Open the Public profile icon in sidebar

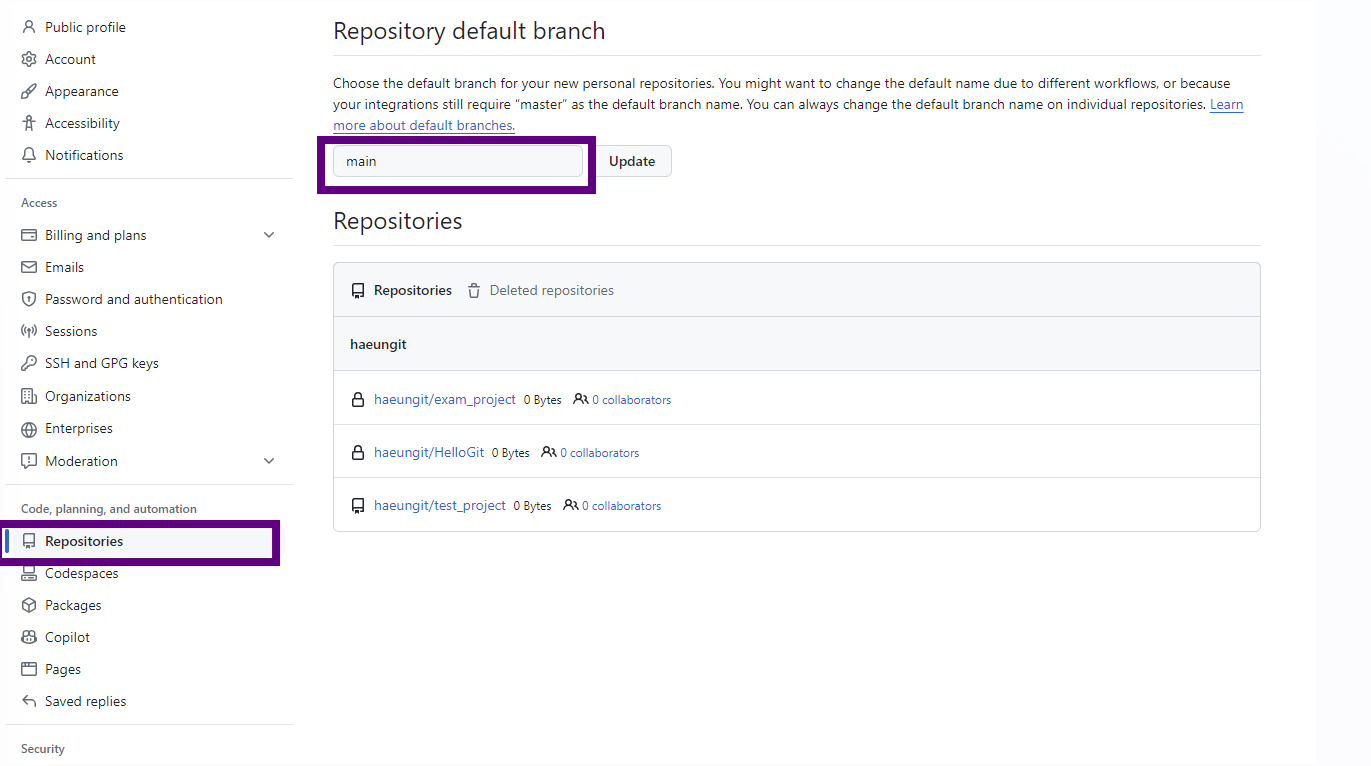pos(29,27)
